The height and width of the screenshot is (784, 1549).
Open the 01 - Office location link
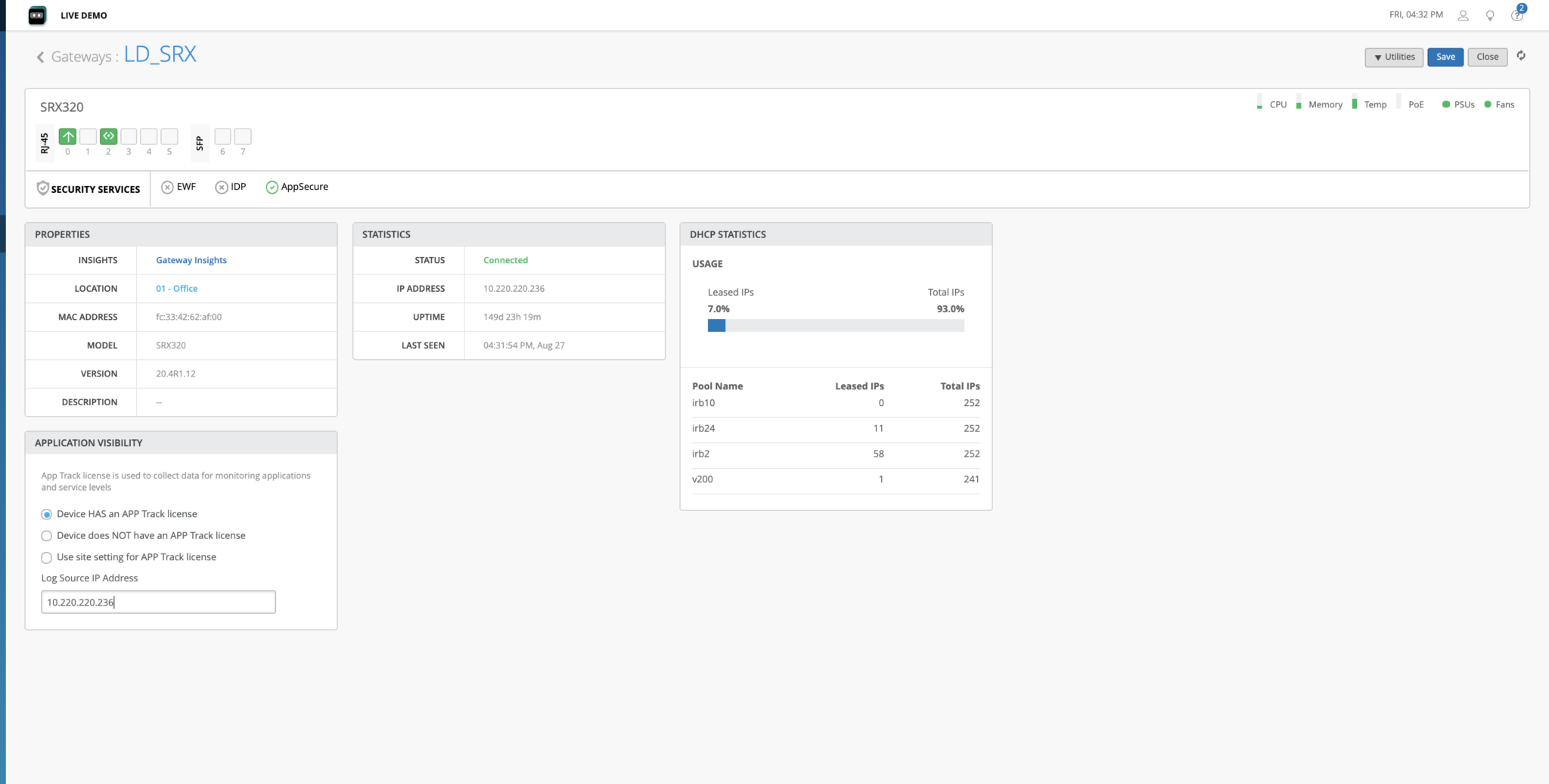pos(177,289)
